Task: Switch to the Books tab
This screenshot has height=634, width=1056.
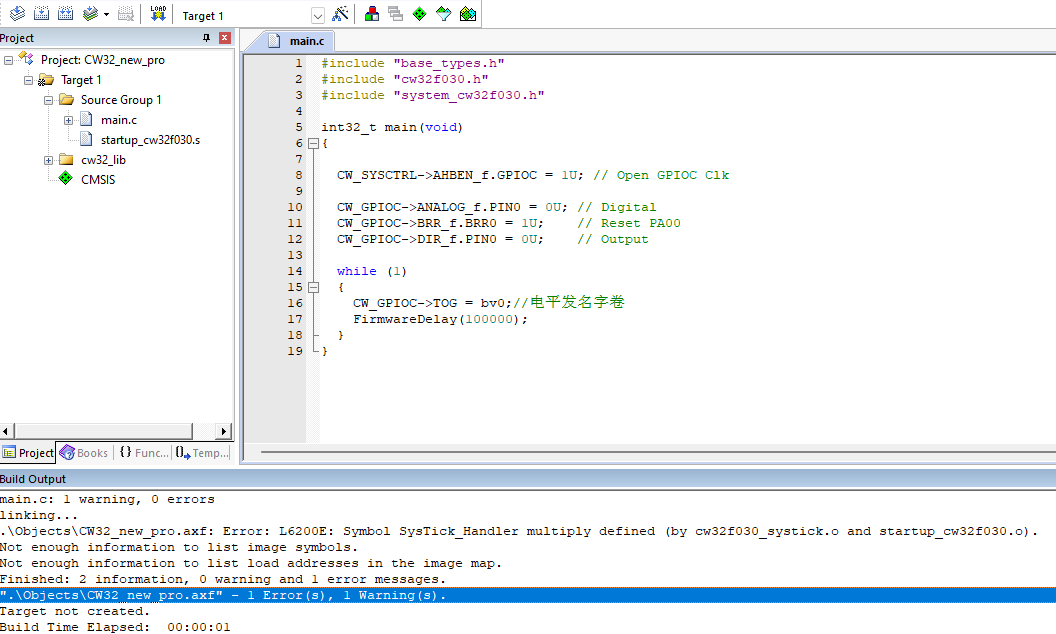Action: click(84, 453)
